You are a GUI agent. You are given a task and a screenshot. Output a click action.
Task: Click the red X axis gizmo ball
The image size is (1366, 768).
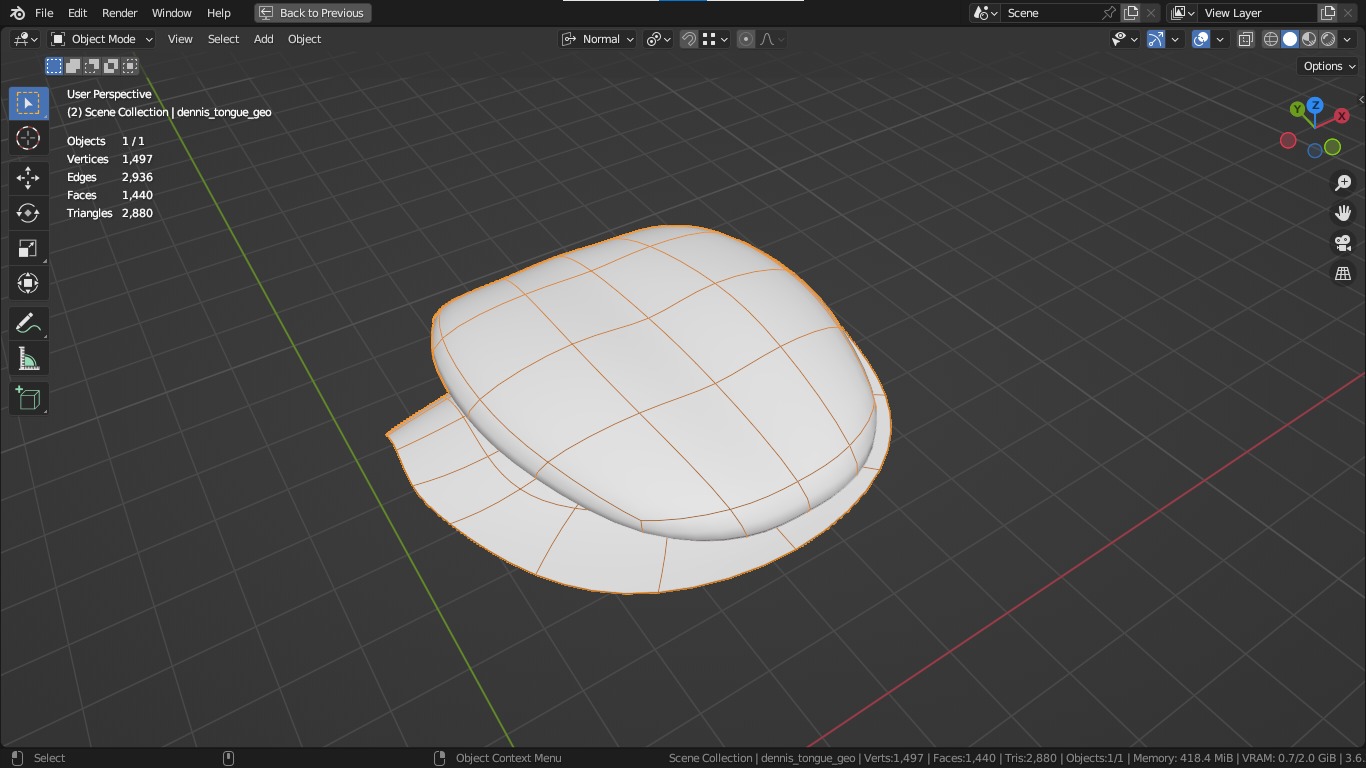tap(1341, 116)
